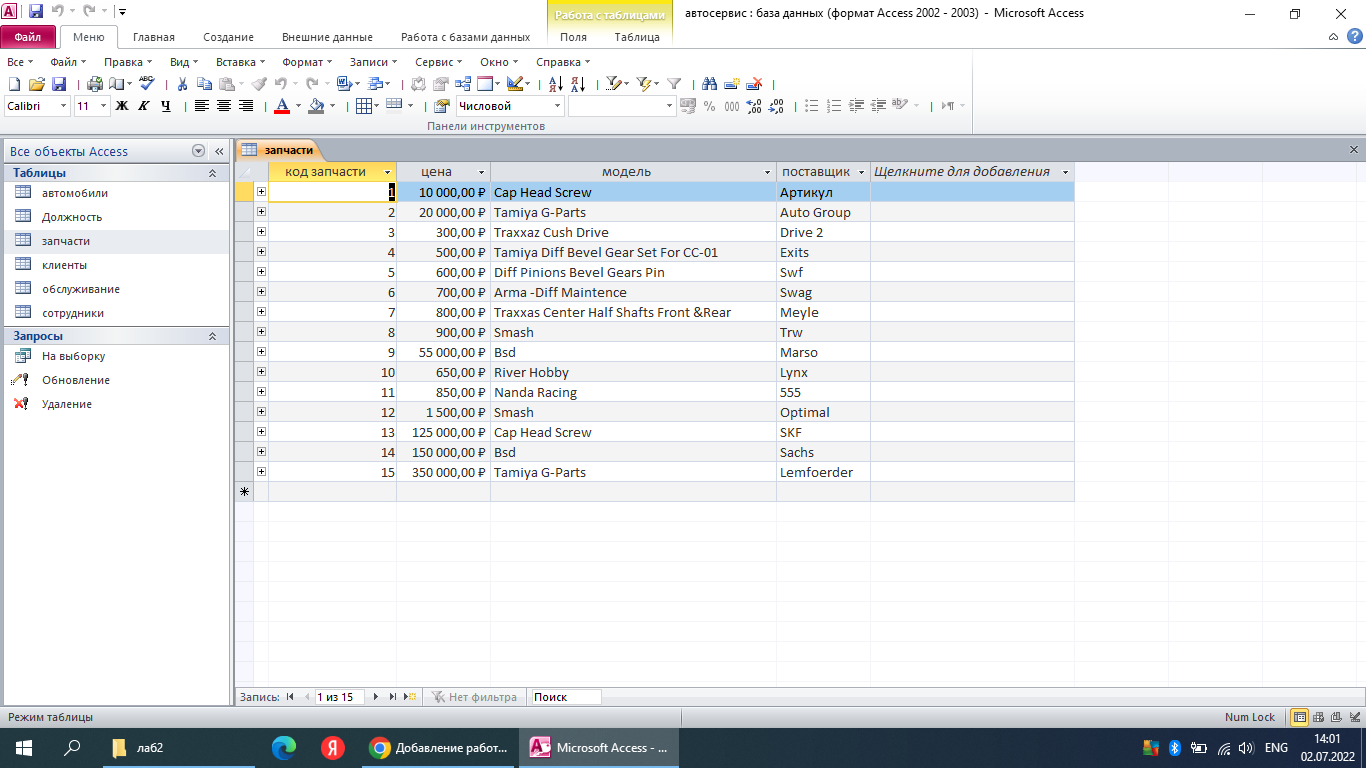Align text left icon
Image resolution: width=1366 pixels, height=768 pixels.
click(201, 106)
